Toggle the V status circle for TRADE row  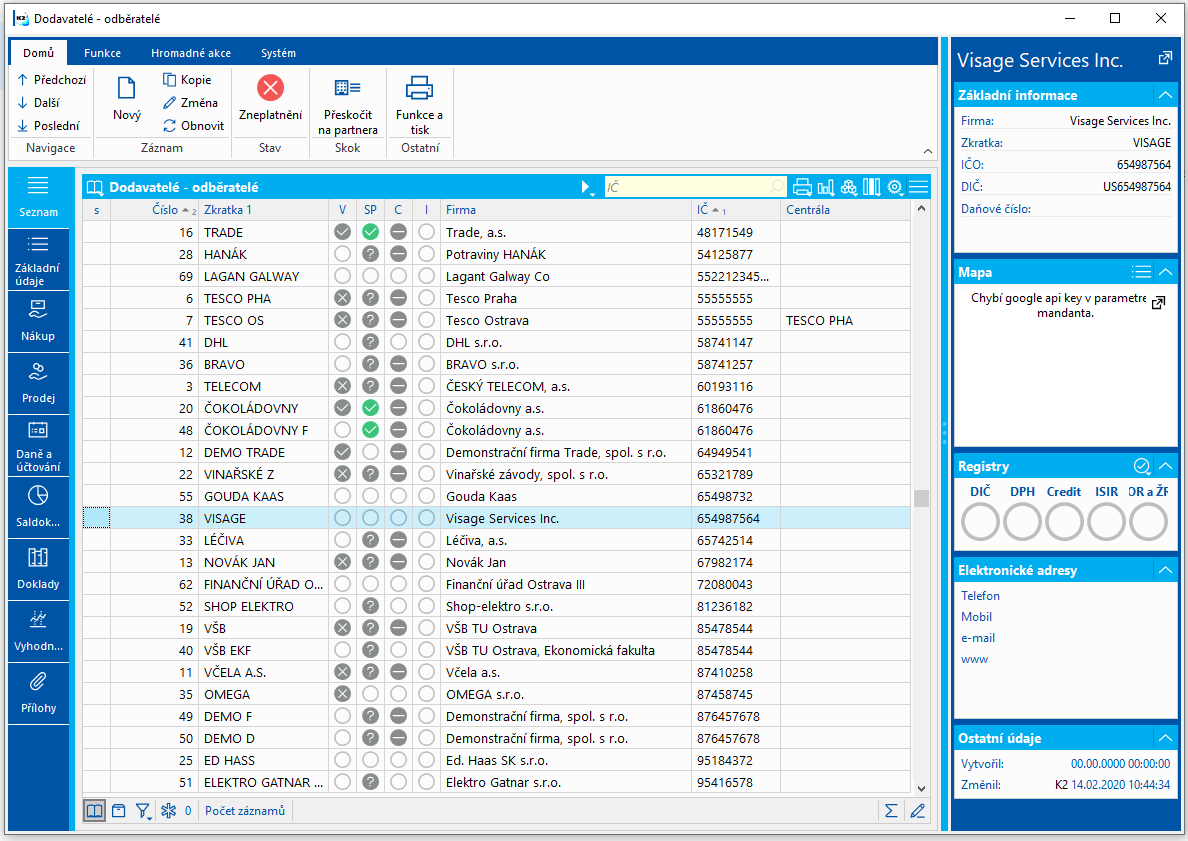[343, 232]
